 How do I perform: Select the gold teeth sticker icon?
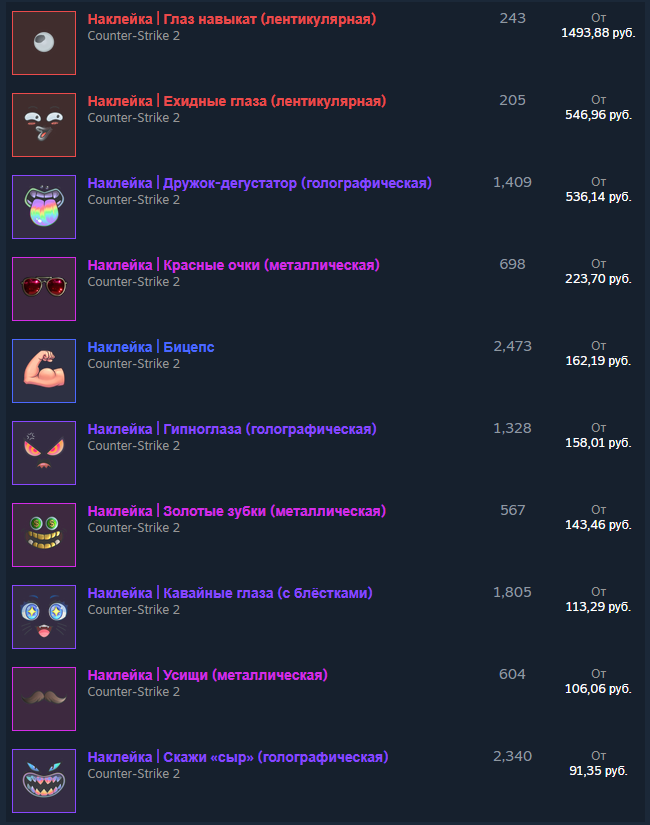click(x=44, y=535)
